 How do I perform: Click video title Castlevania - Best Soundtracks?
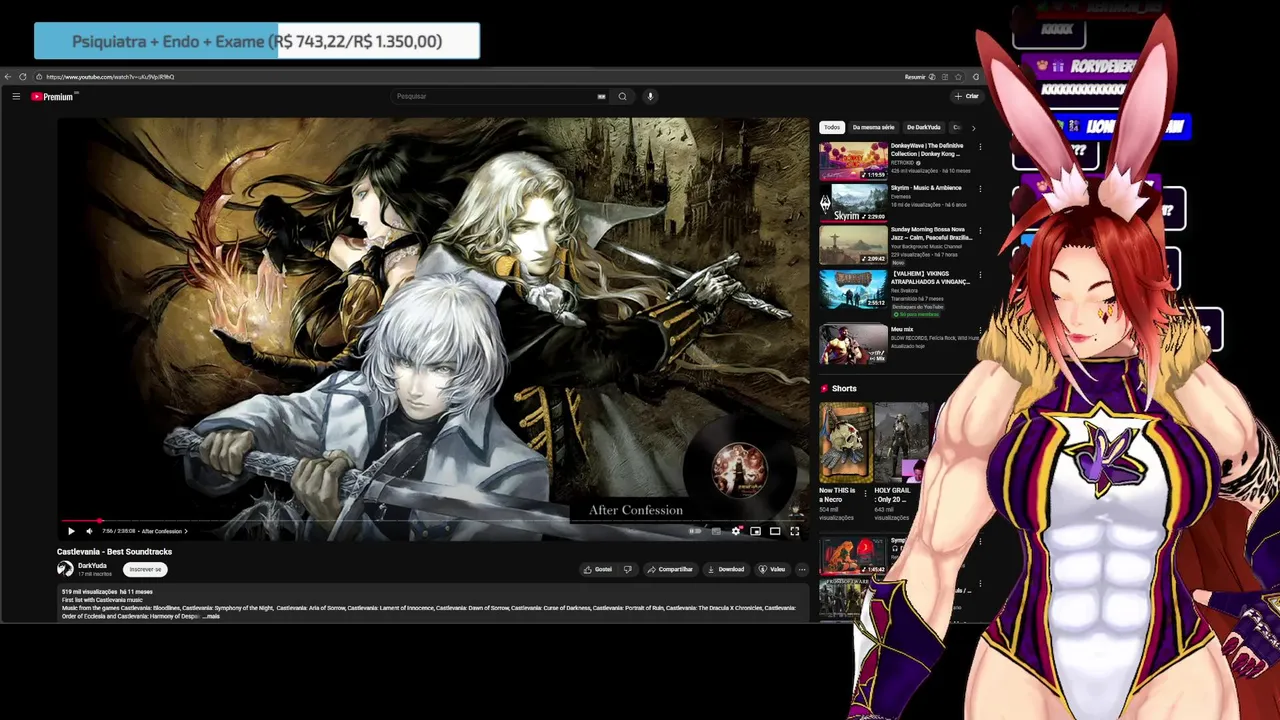tap(114, 552)
